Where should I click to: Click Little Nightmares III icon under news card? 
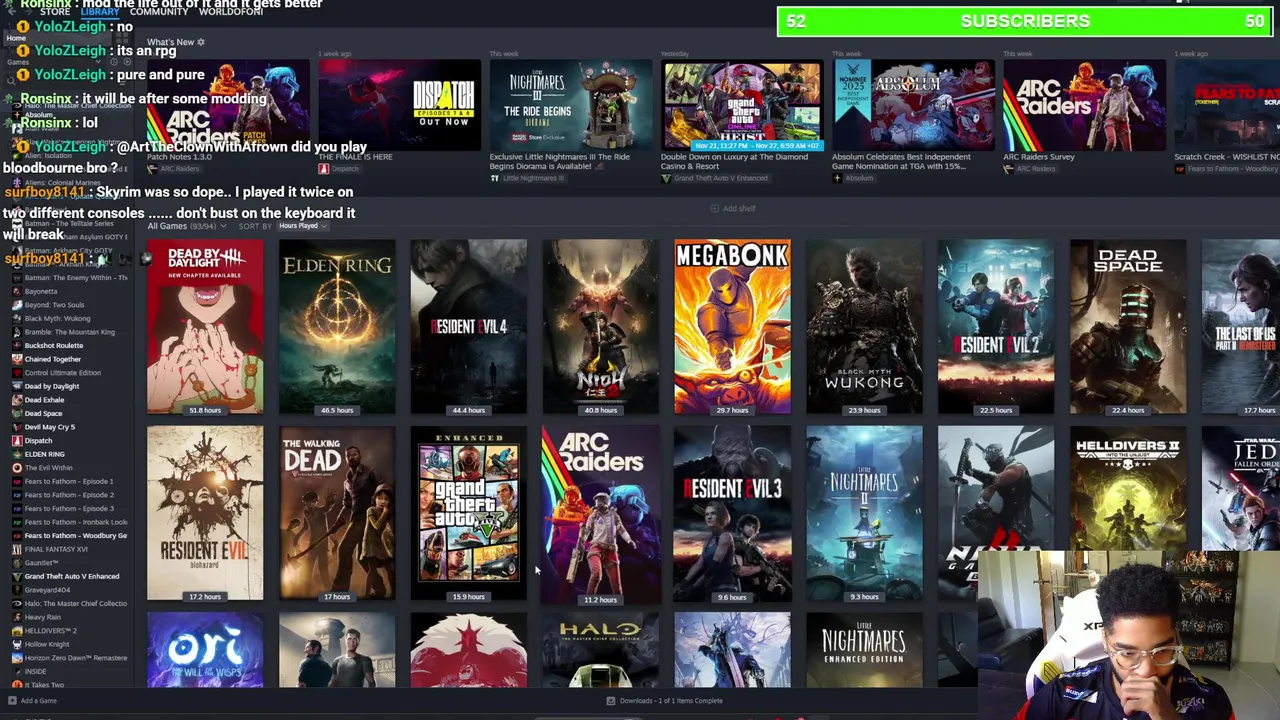point(494,178)
